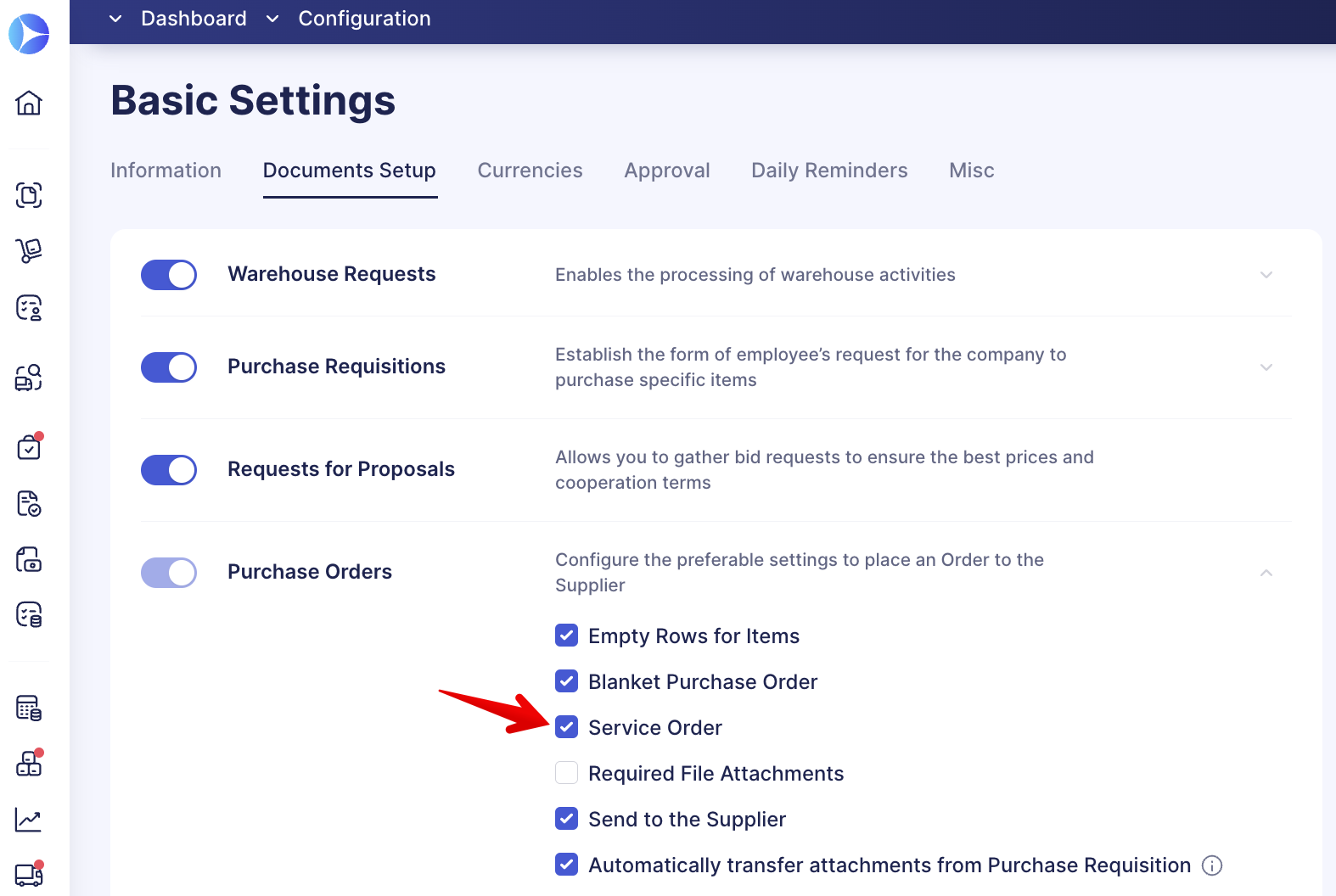Select the line-chart reports icon
1336x896 pixels.
29,820
